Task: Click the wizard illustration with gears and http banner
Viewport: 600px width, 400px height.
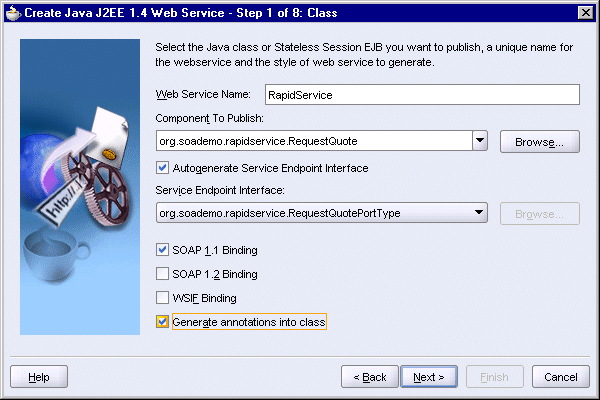Action: click(x=80, y=187)
